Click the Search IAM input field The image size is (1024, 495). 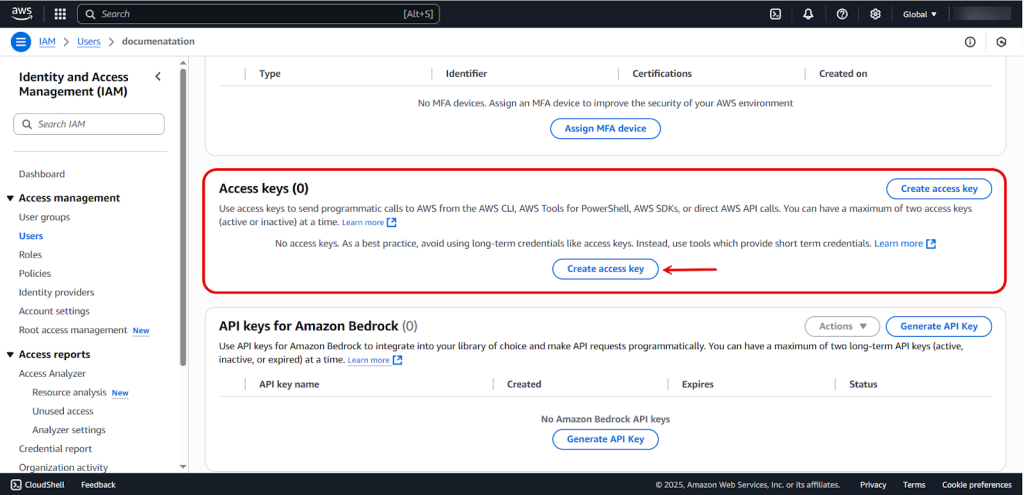[90, 123]
